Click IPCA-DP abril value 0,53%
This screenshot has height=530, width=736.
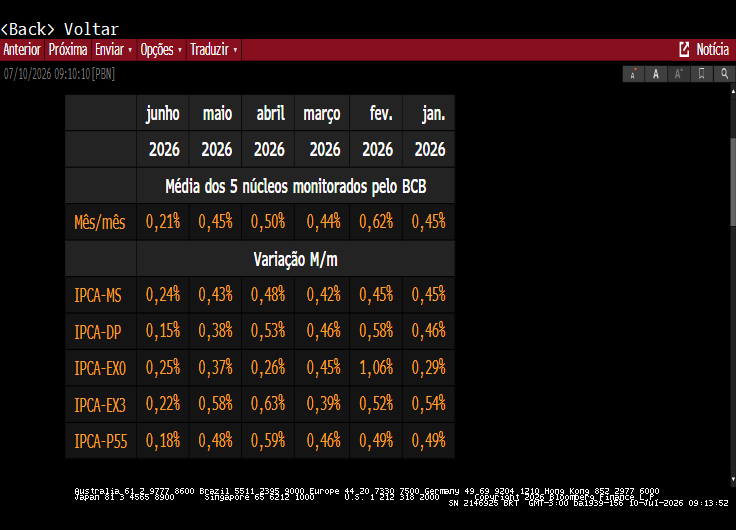[x=268, y=330]
